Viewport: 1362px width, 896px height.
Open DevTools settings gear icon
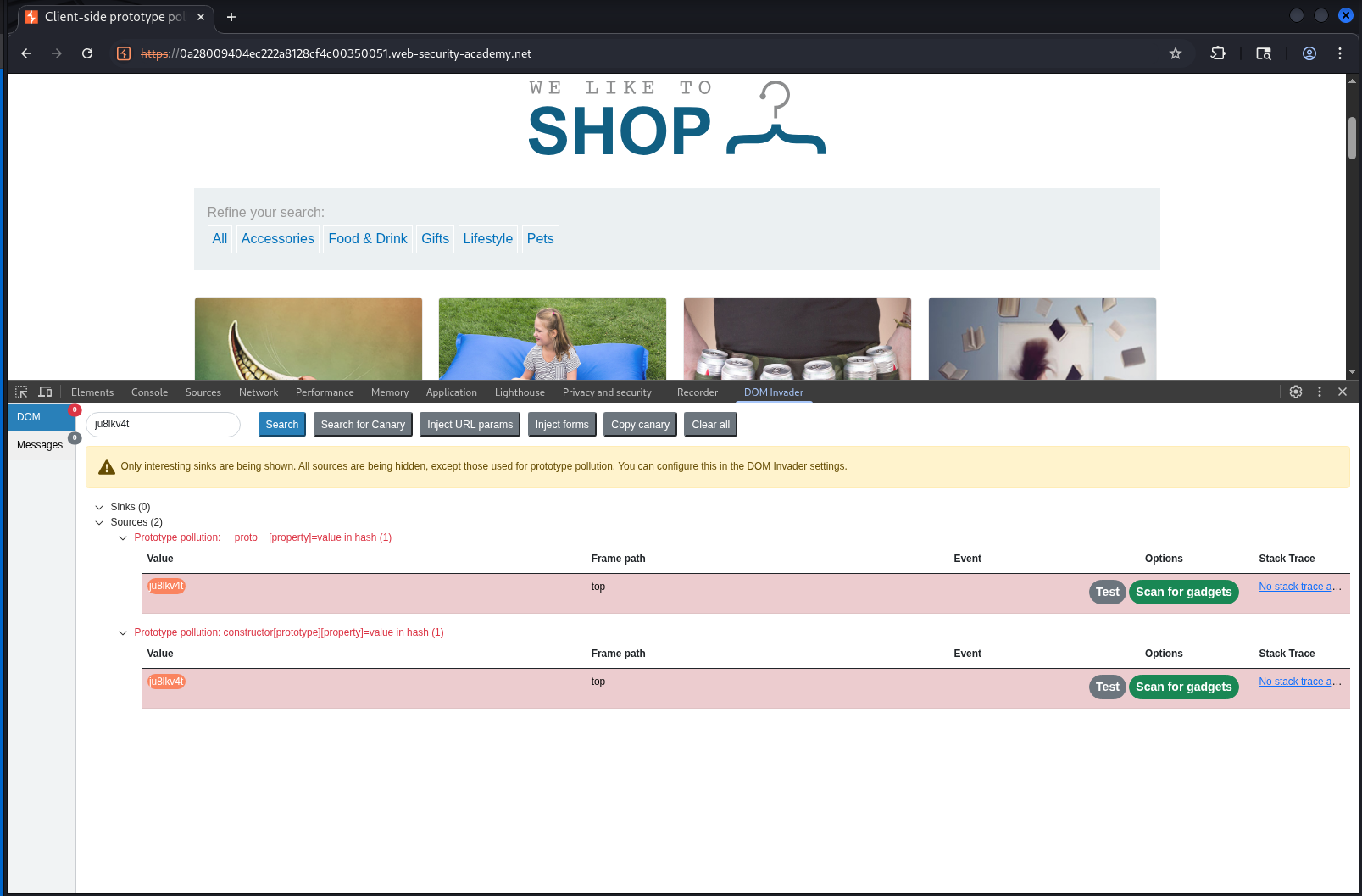[x=1295, y=392]
